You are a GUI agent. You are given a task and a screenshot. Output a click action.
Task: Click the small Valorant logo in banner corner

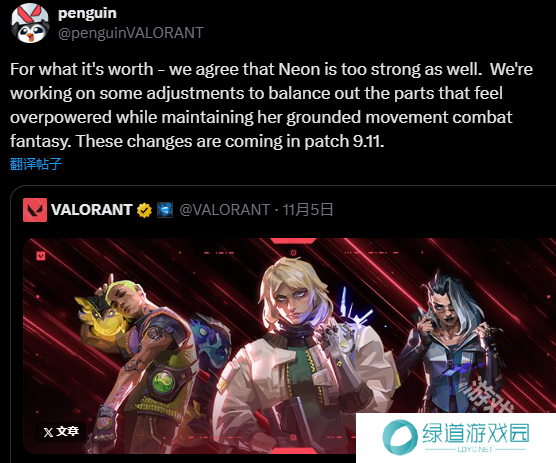(41, 256)
